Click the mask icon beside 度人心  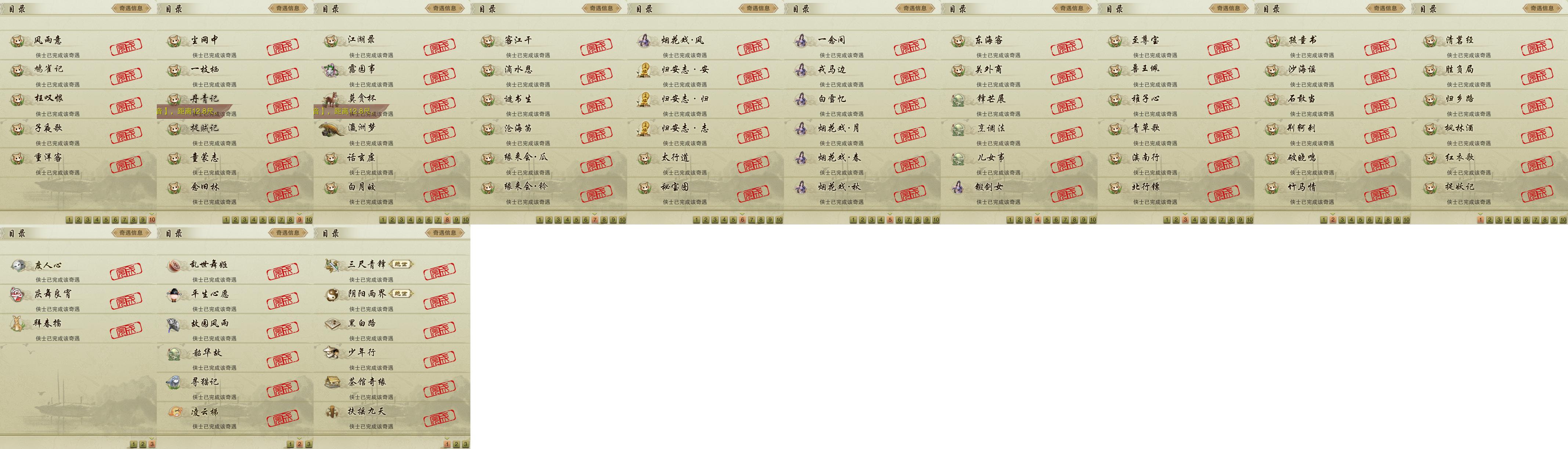tap(18, 265)
